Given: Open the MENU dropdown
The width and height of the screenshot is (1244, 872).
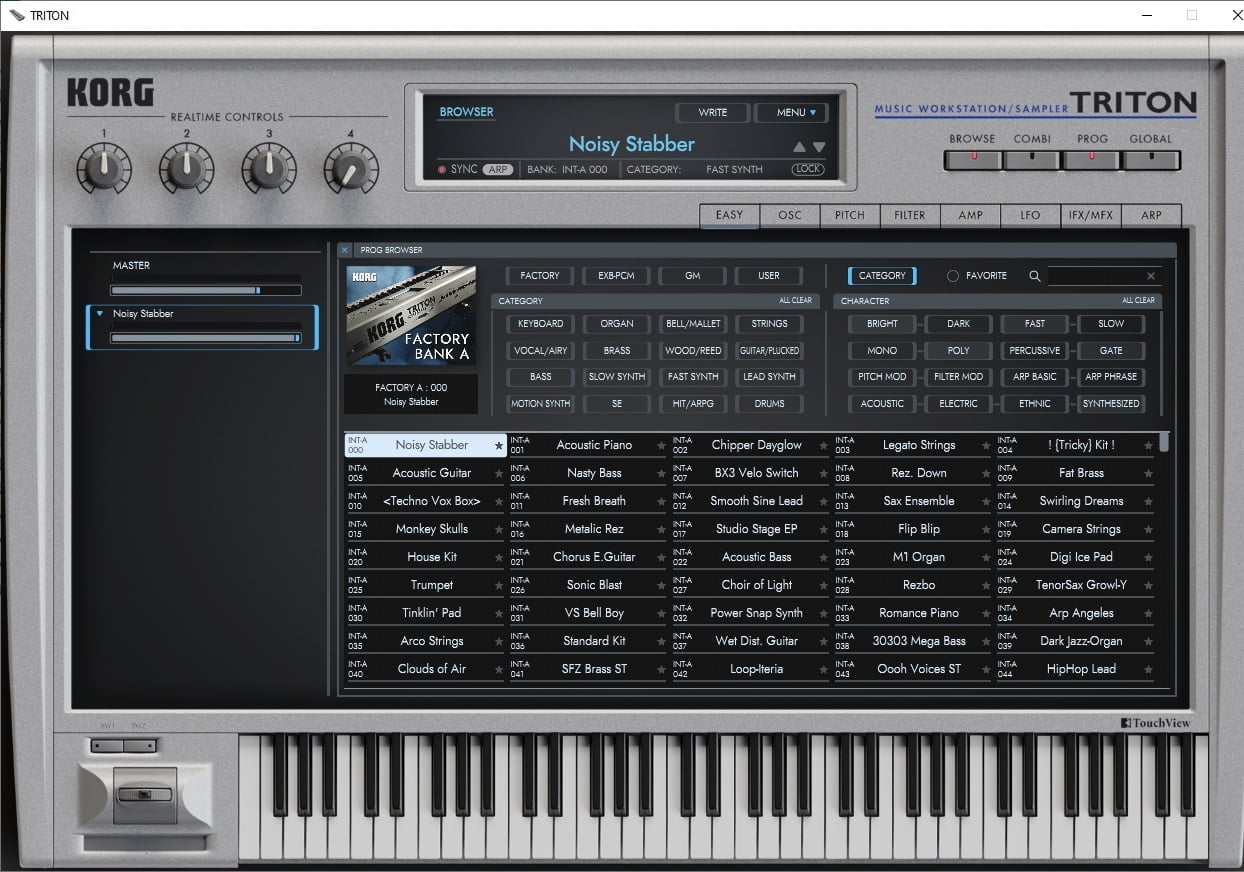Looking at the screenshot, I should (791, 113).
